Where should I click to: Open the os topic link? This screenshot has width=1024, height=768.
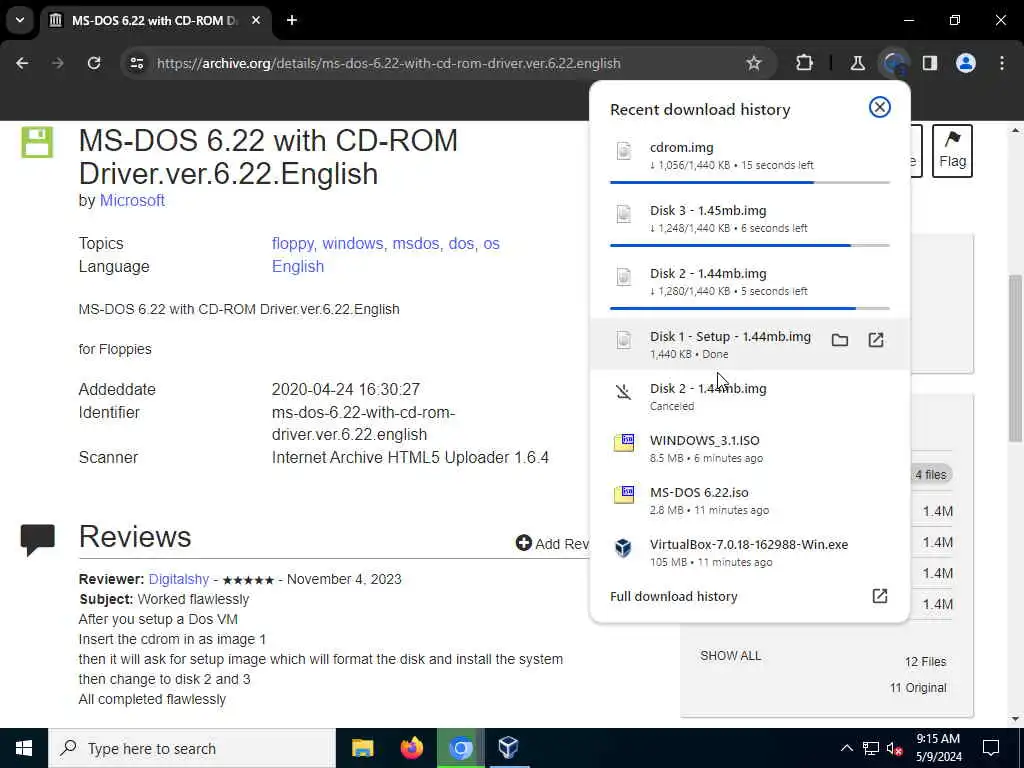[x=491, y=244]
